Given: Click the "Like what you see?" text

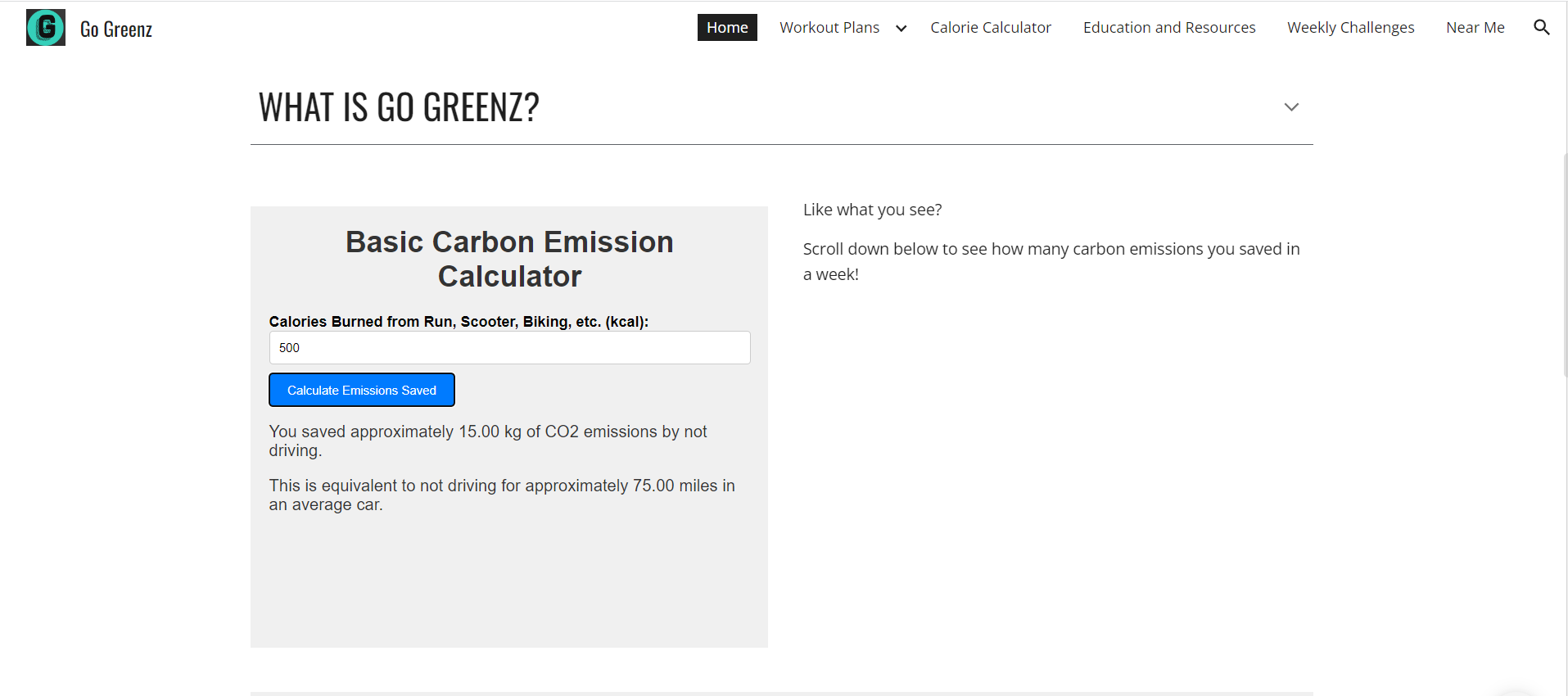Looking at the screenshot, I should [x=872, y=210].
